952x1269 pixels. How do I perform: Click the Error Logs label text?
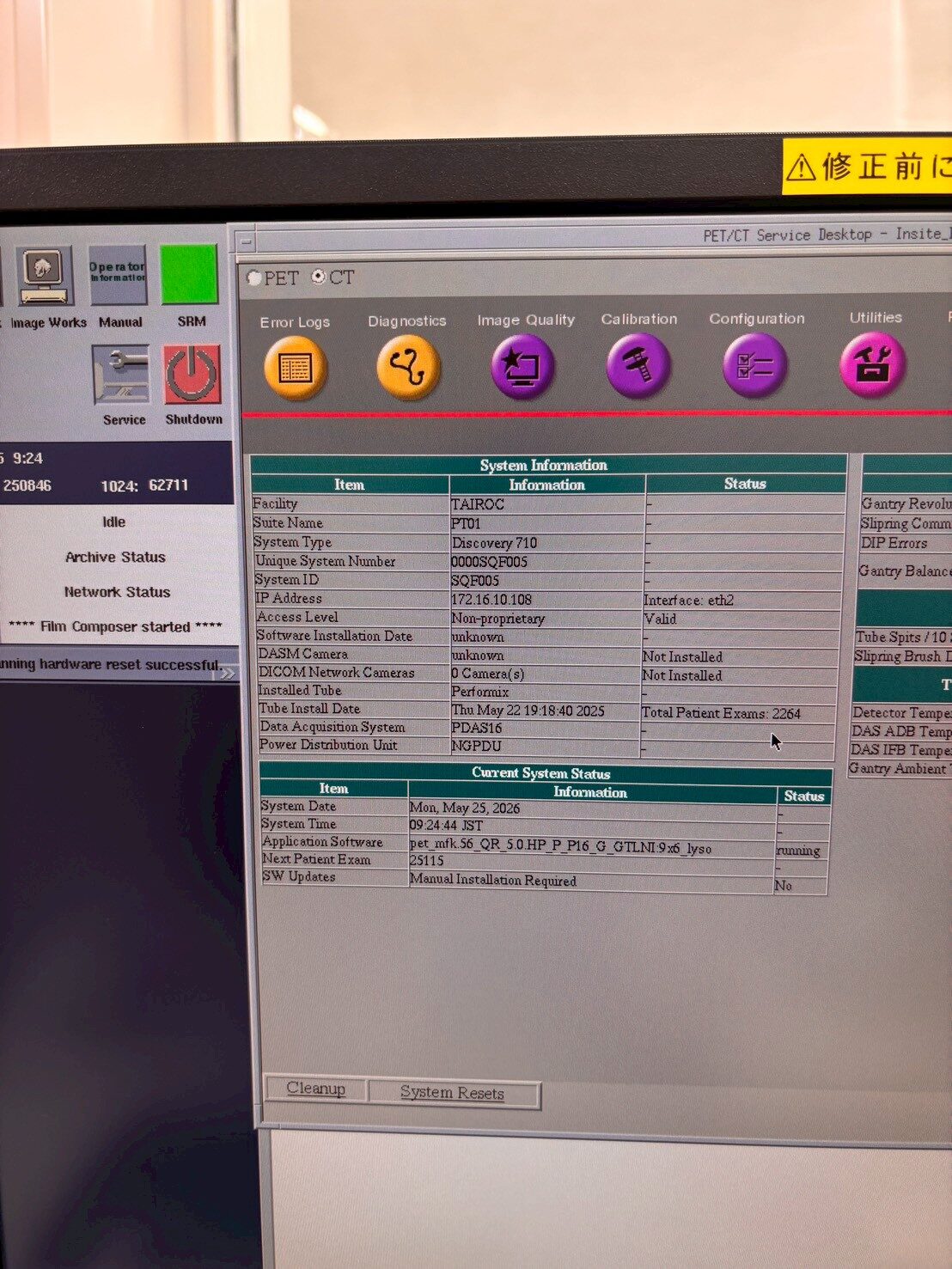(295, 322)
